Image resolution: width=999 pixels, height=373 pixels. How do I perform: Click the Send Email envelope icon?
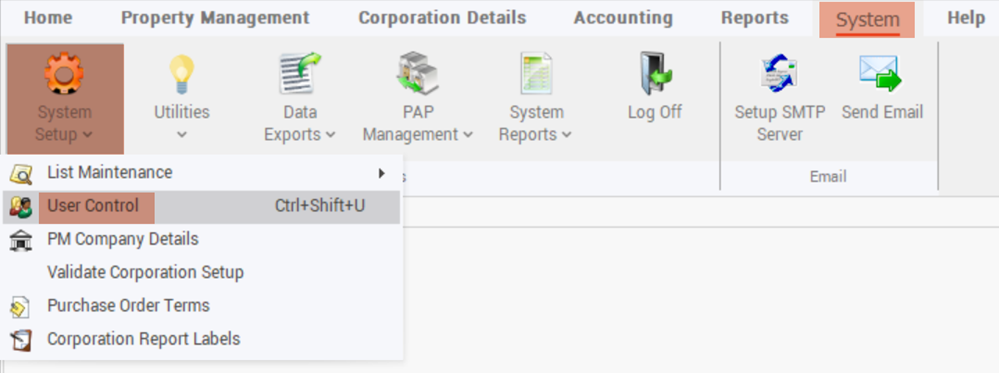[x=881, y=73]
